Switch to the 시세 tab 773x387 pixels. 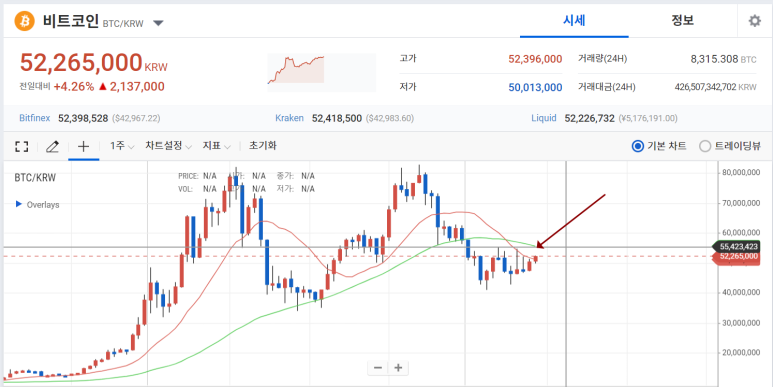coord(574,21)
